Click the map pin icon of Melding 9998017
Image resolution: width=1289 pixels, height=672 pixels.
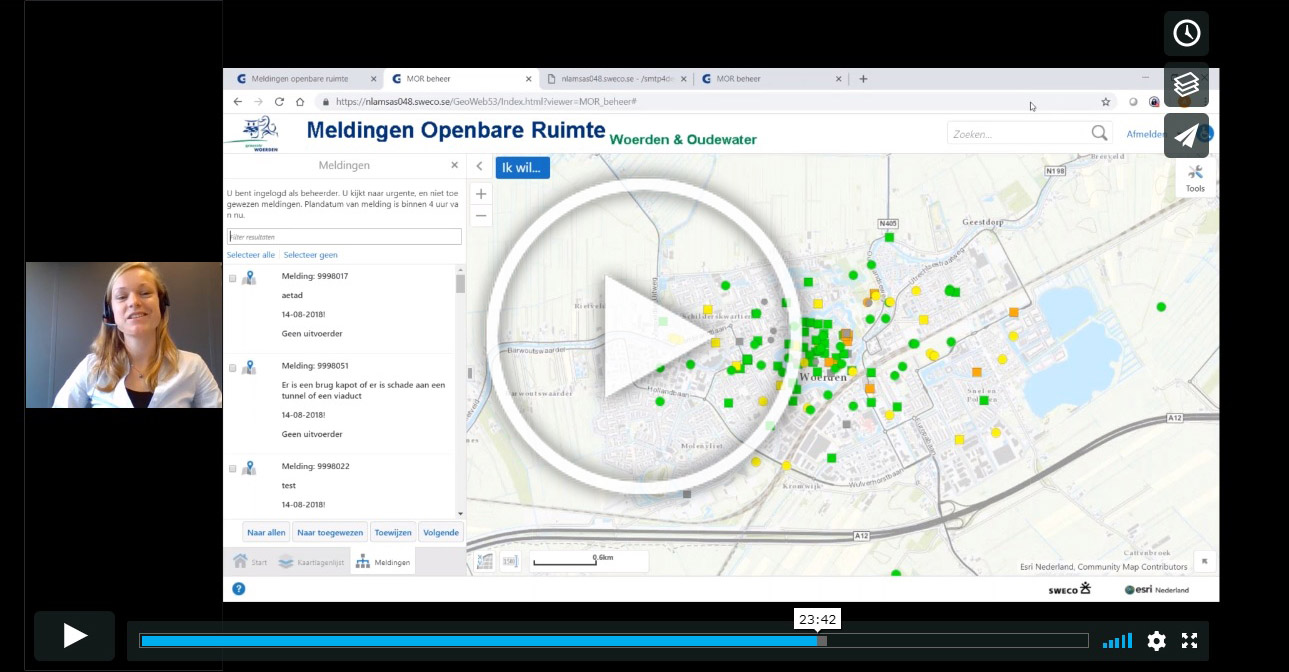point(249,278)
